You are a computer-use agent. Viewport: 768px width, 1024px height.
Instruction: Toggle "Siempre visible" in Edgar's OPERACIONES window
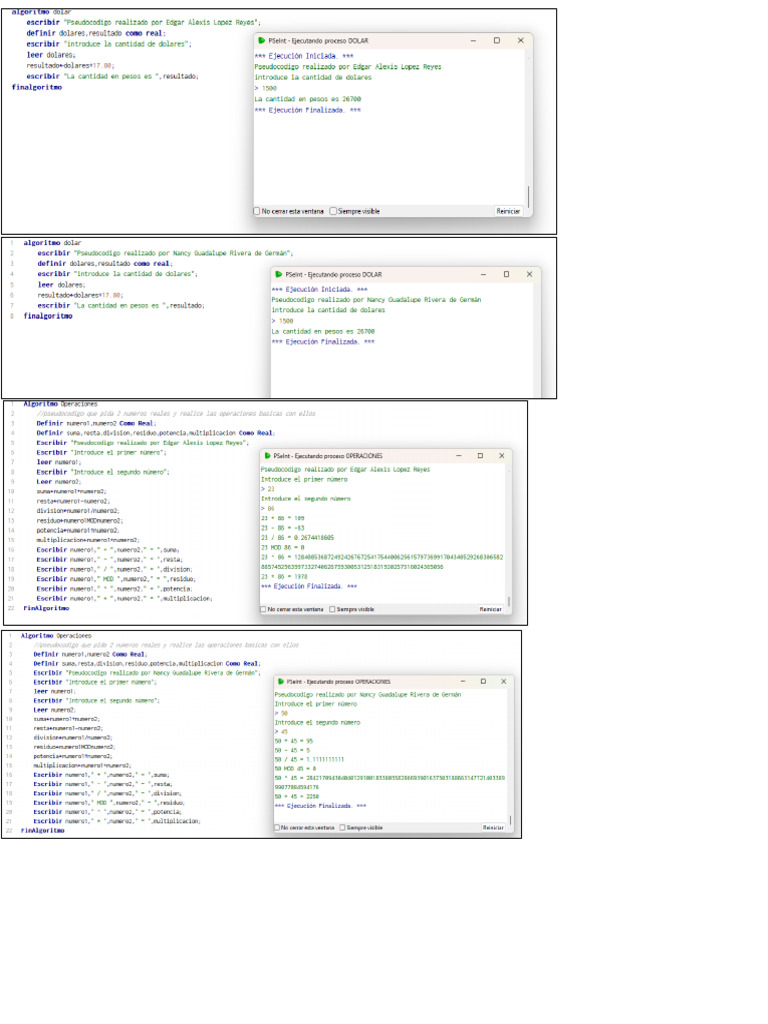click(x=332, y=609)
